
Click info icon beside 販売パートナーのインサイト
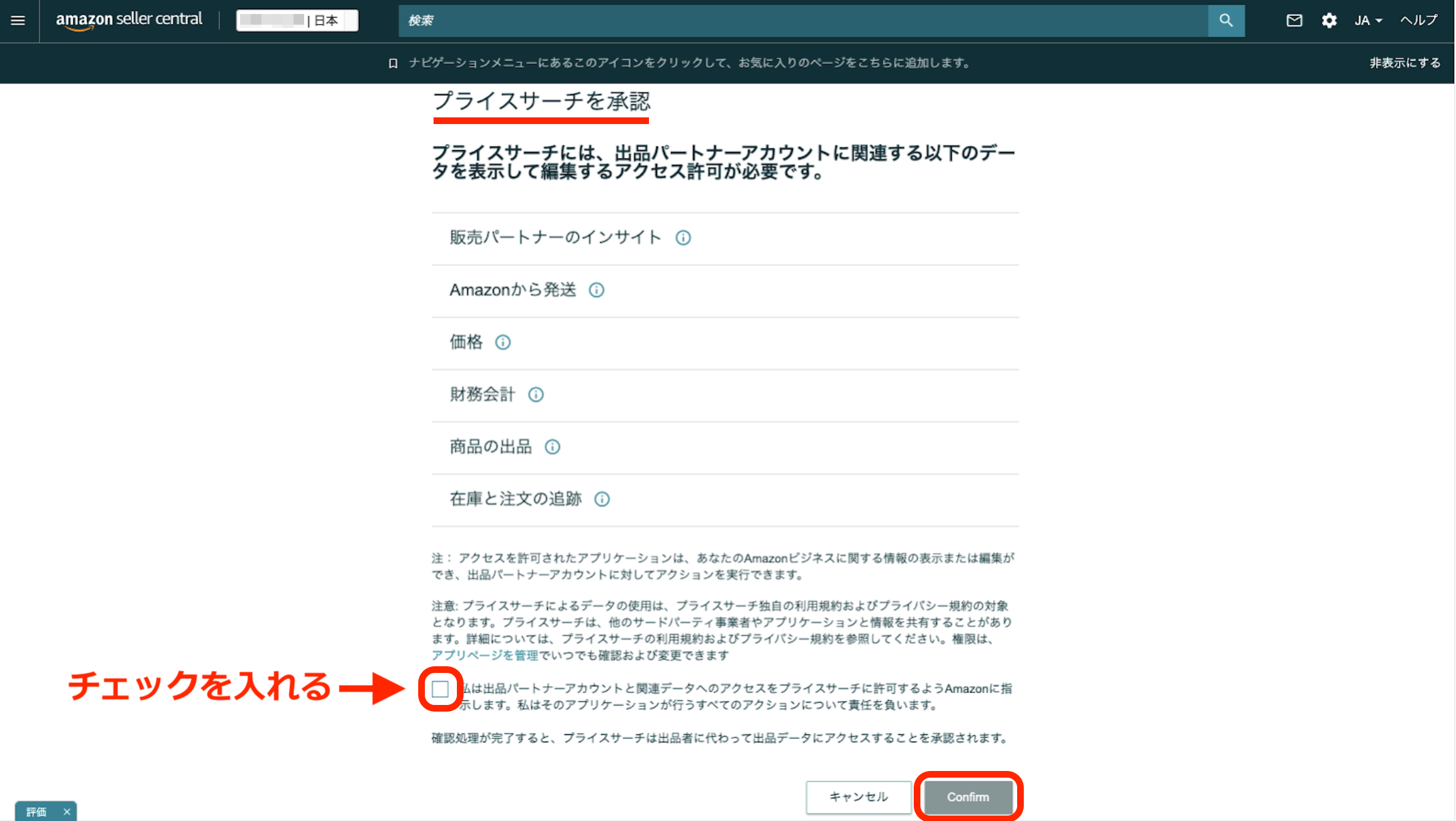pyautogui.click(x=683, y=237)
